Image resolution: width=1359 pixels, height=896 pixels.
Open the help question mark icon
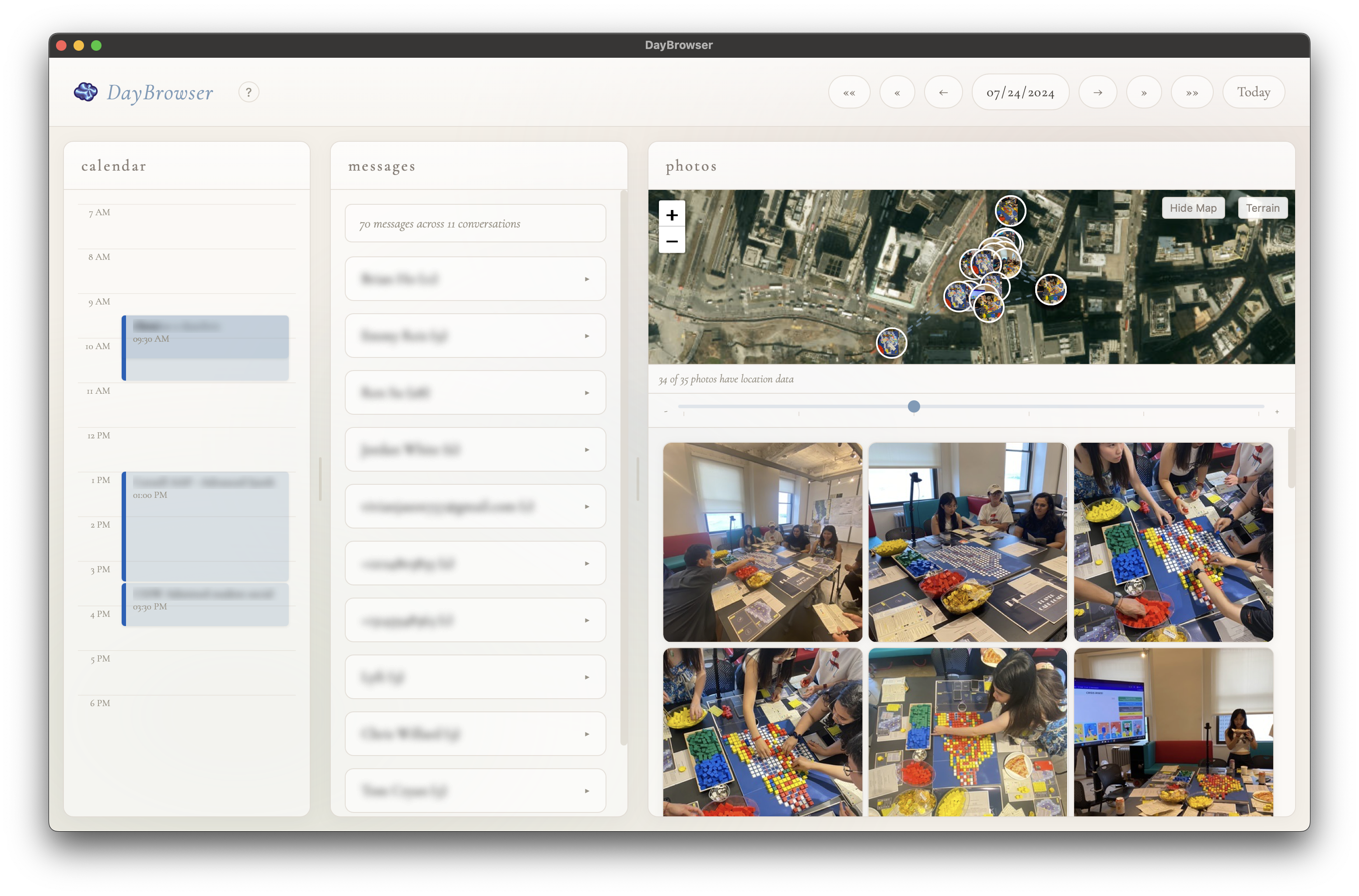(249, 92)
